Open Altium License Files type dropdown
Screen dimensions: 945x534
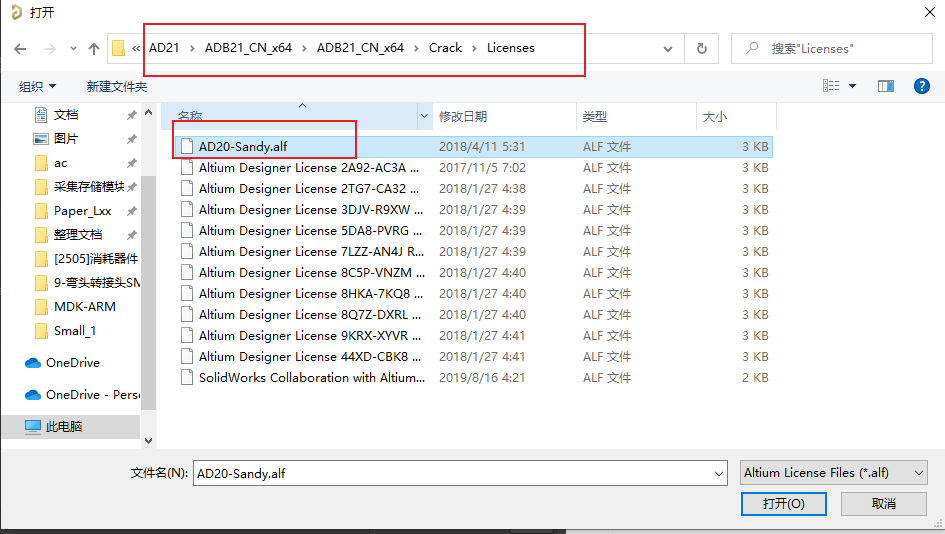(834, 473)
